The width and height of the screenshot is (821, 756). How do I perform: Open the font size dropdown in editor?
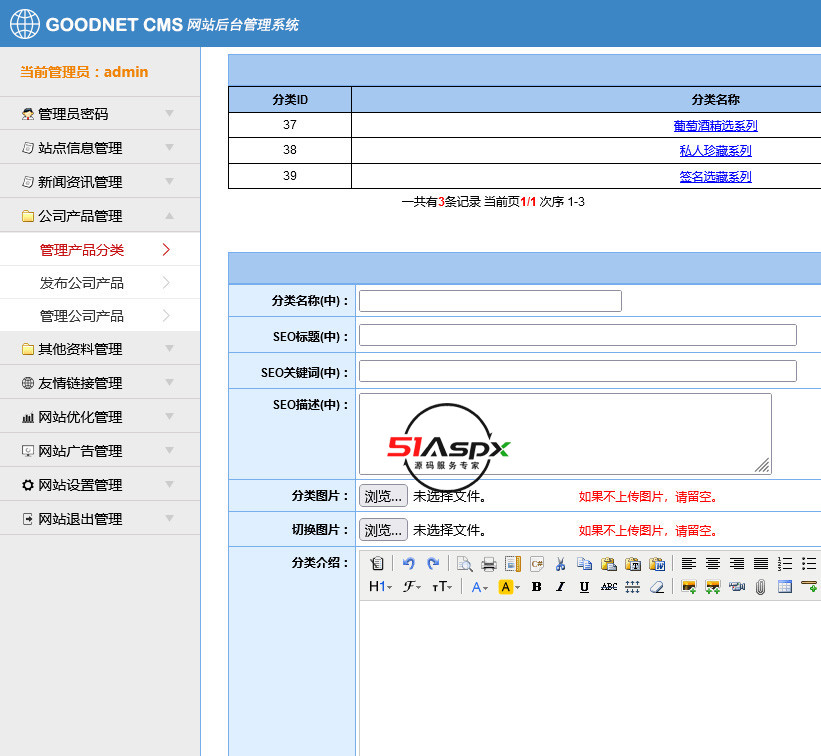tap(442, 587)
